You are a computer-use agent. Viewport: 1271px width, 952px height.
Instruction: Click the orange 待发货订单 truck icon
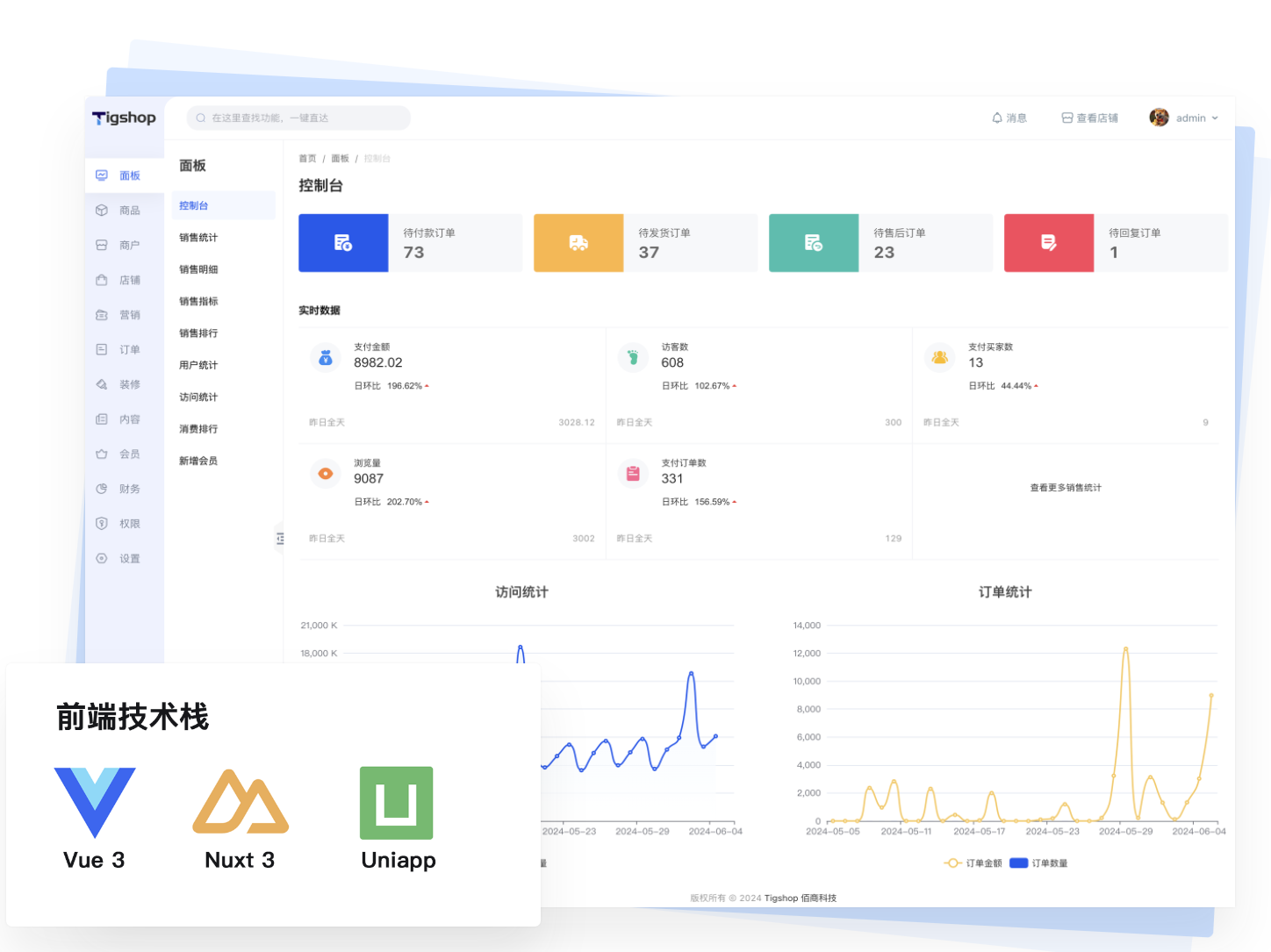point(578,243)
